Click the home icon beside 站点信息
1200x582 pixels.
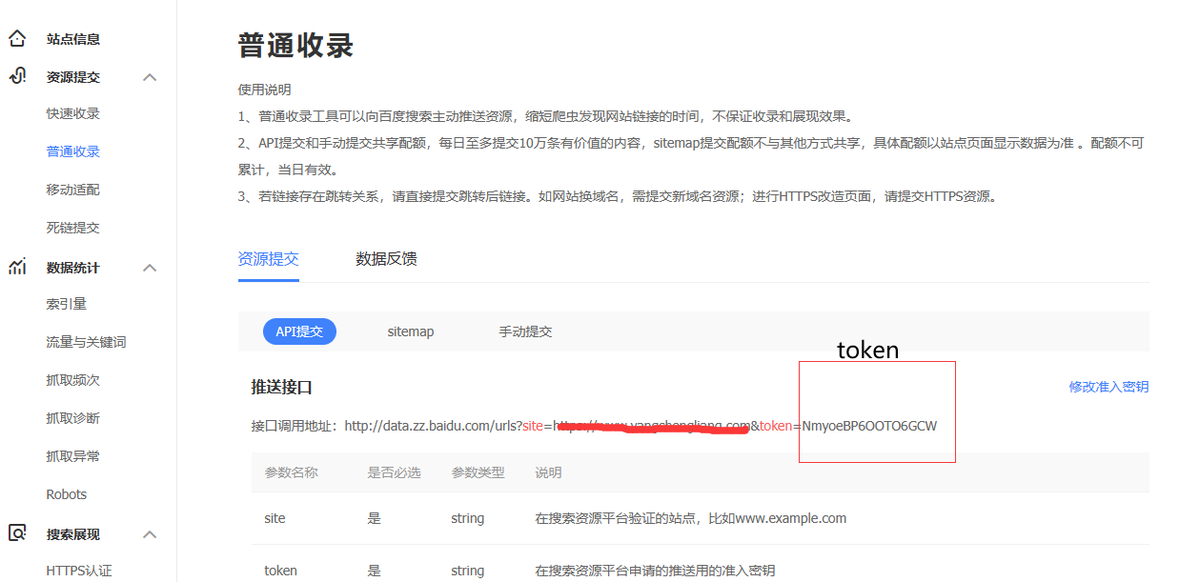(16, 38)
